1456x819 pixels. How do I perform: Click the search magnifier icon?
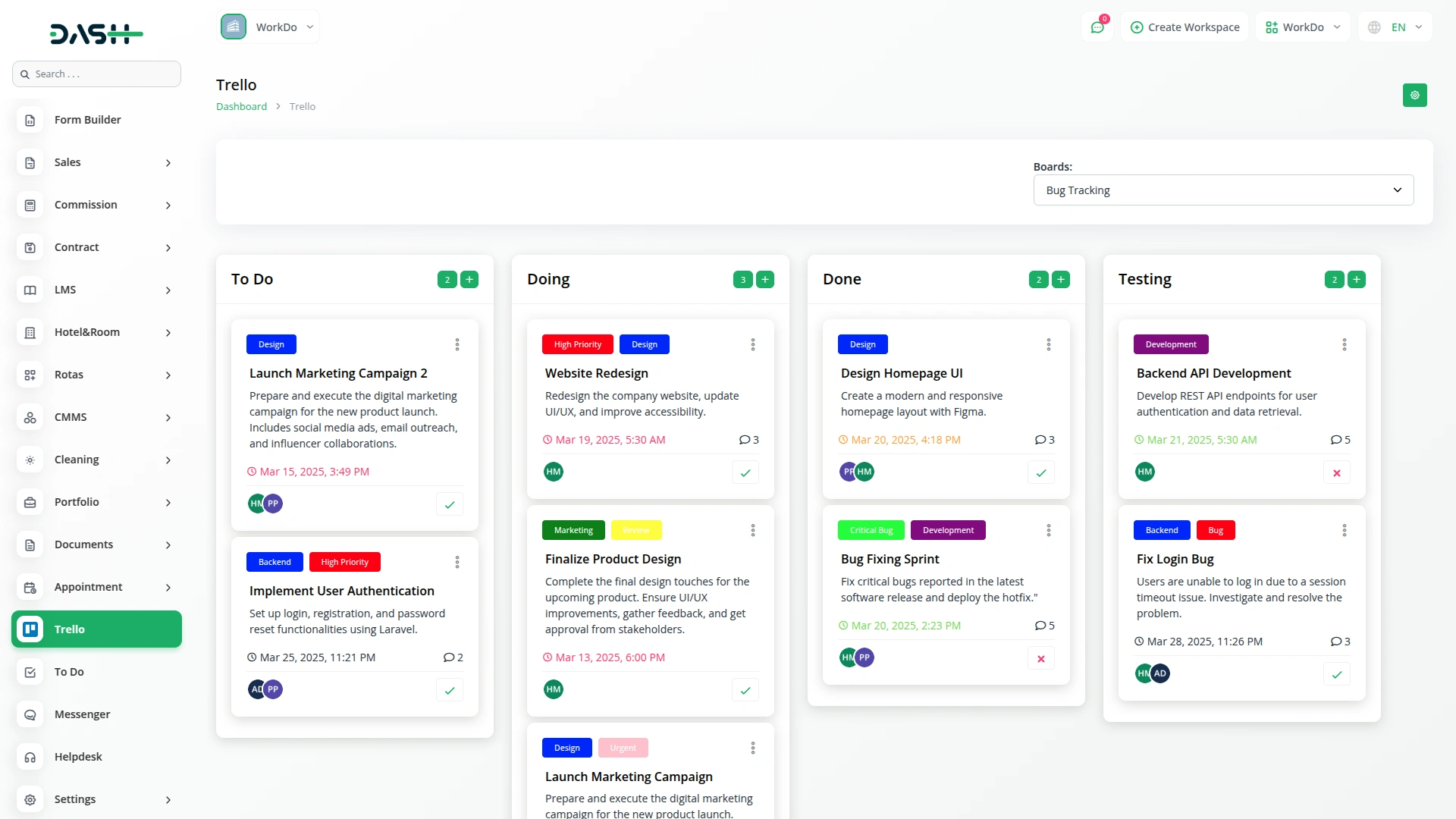[25, 74]
